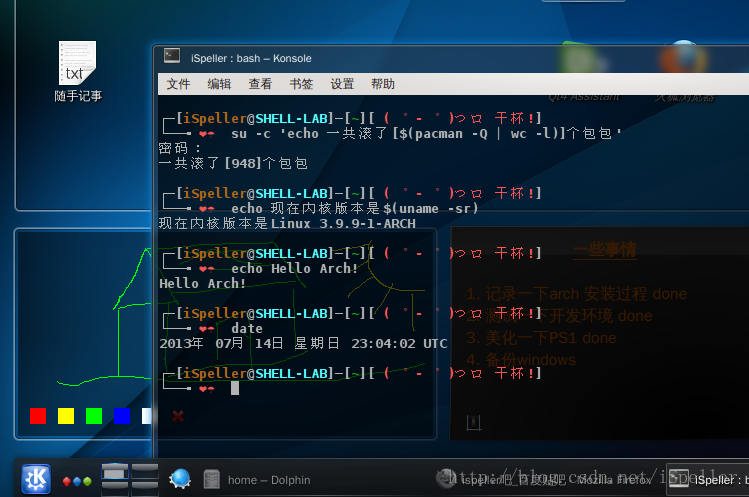The height and width of the screenshot is (497, 749).
Task: Click the red X clear icon in drawing widget
Action: coord(178,416)
